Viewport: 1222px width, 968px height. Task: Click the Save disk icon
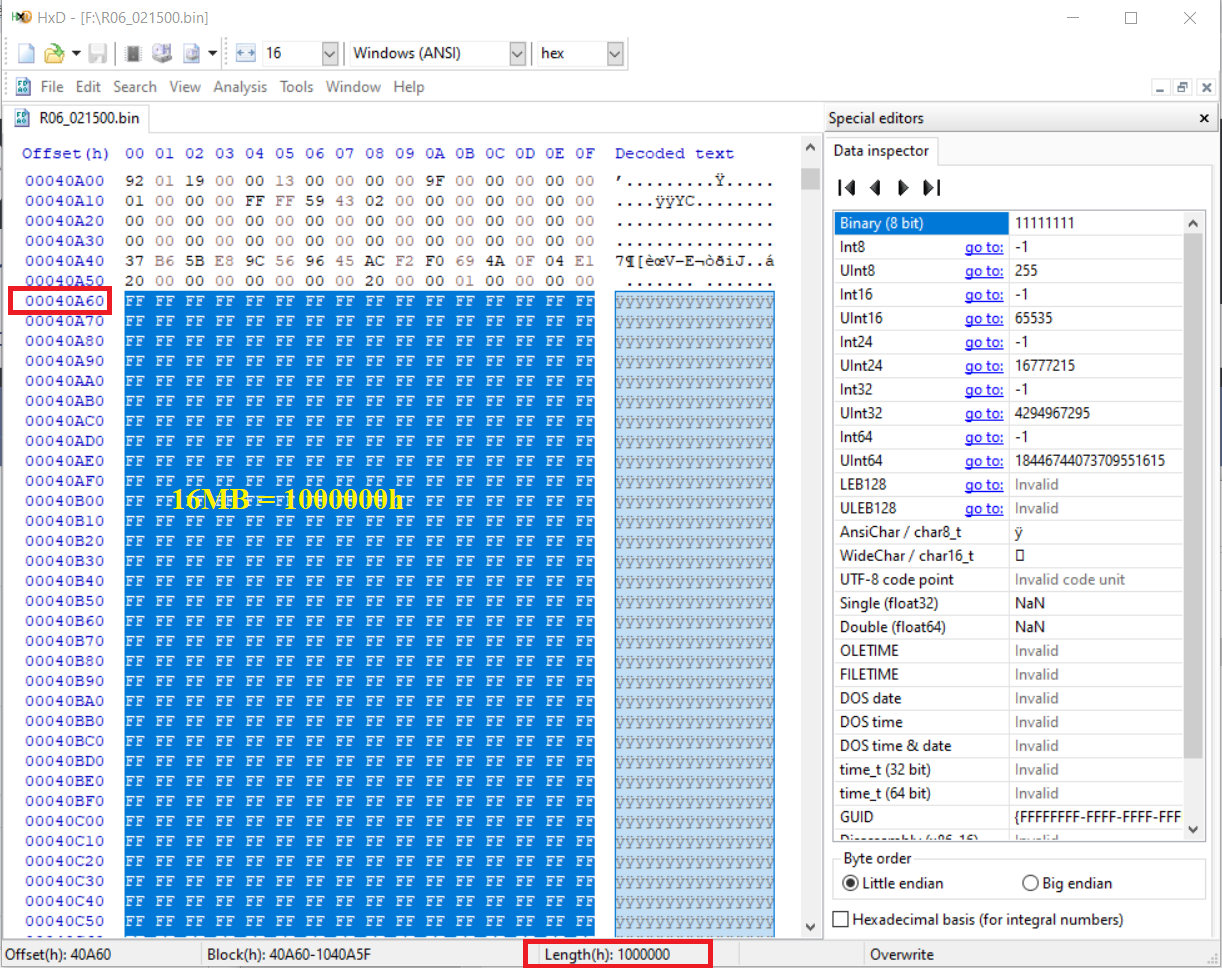(98, 53)
